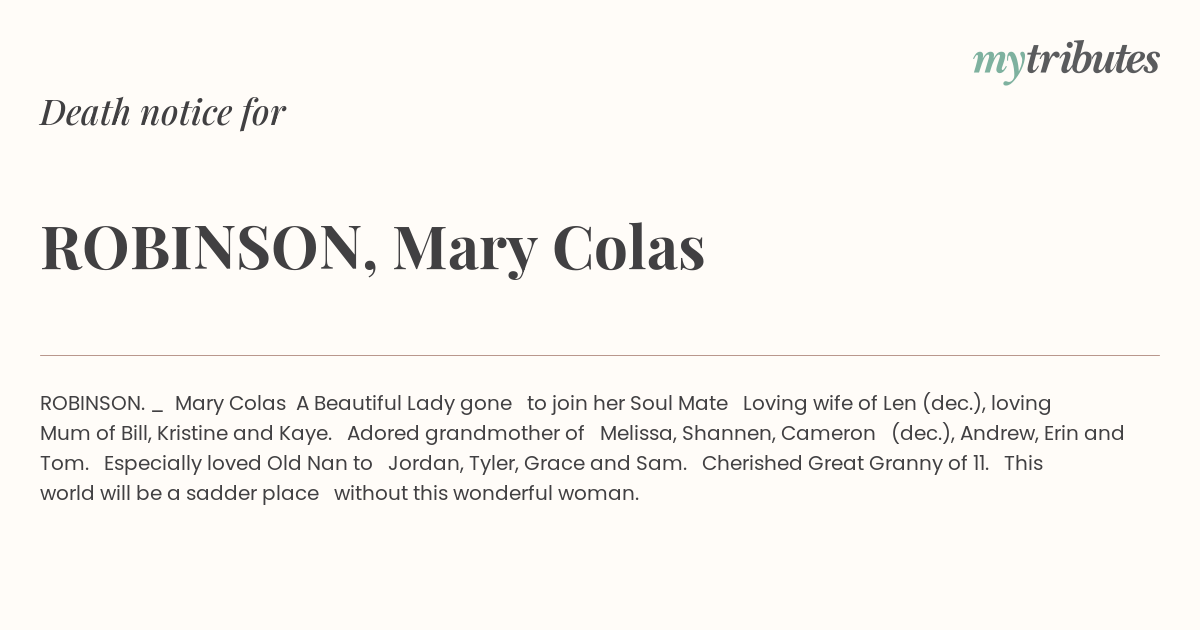Click "Jordan, Tyler, Grace and Sam" names
This screenshot has height=630, width=1200.
[x=535, y=463]
